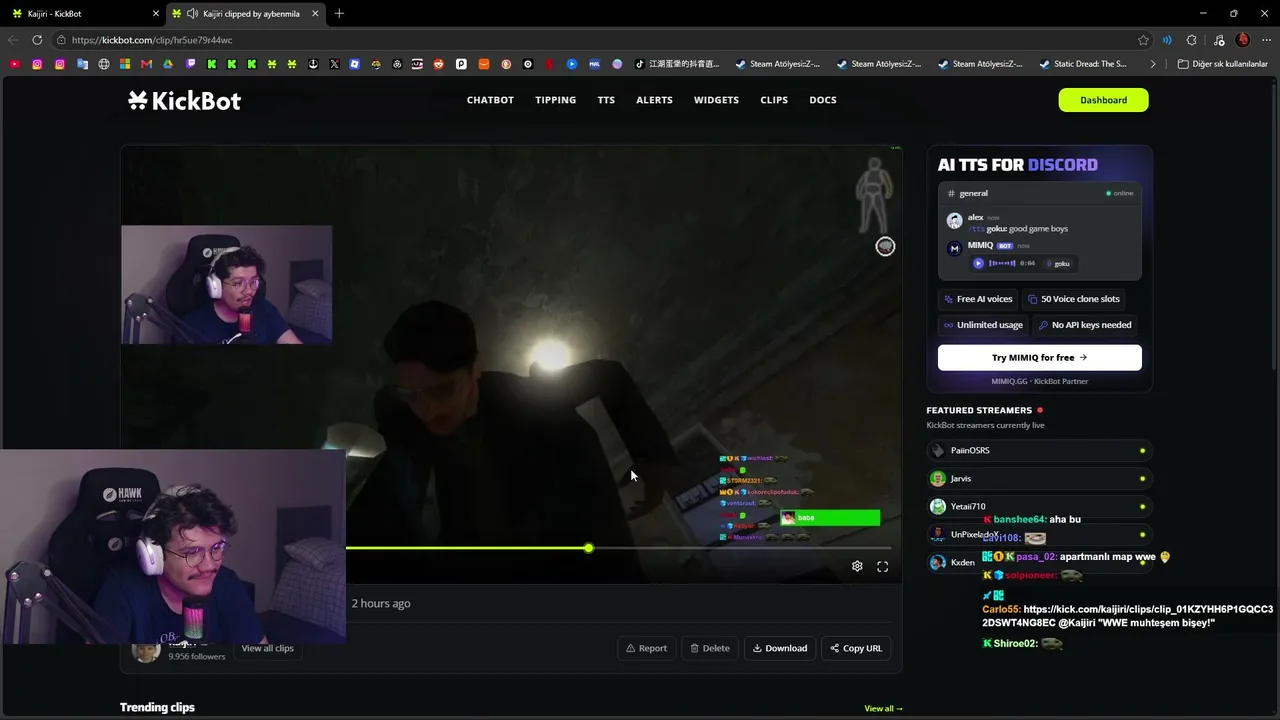This screenshot has height=720, width=1280.
Task: Play the MIMIQ bot audio message
Action: 978,263
